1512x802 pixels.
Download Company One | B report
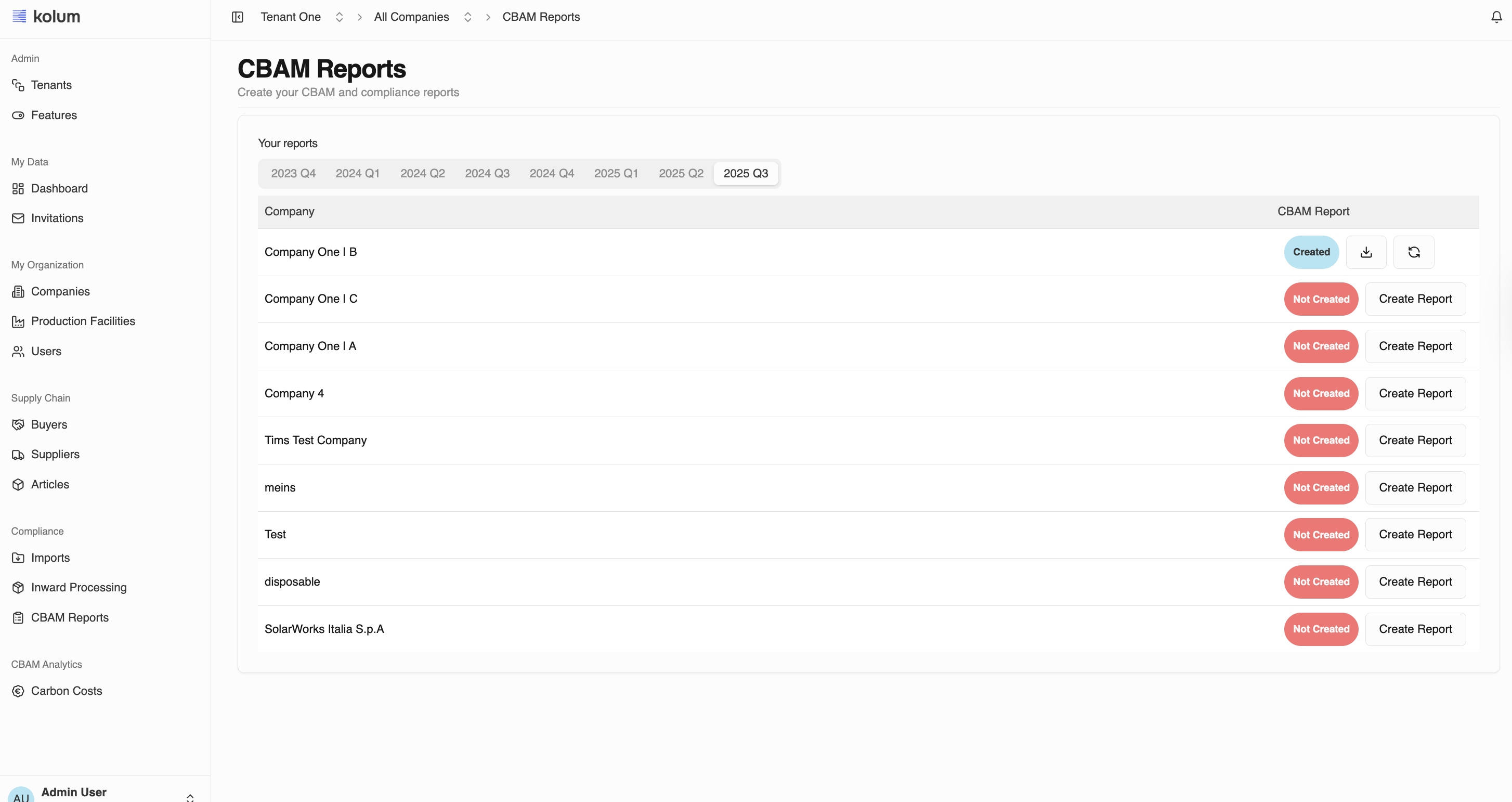pyautogui.click(x=1366, y=252)
